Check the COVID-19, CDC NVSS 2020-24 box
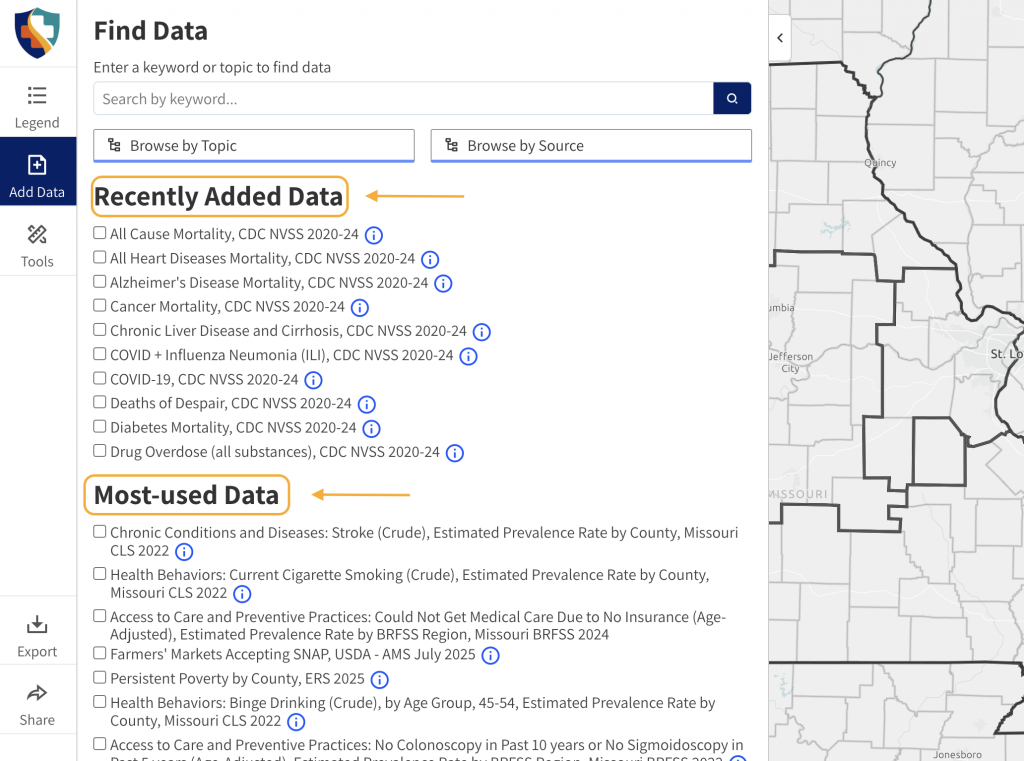 (100, 379)
